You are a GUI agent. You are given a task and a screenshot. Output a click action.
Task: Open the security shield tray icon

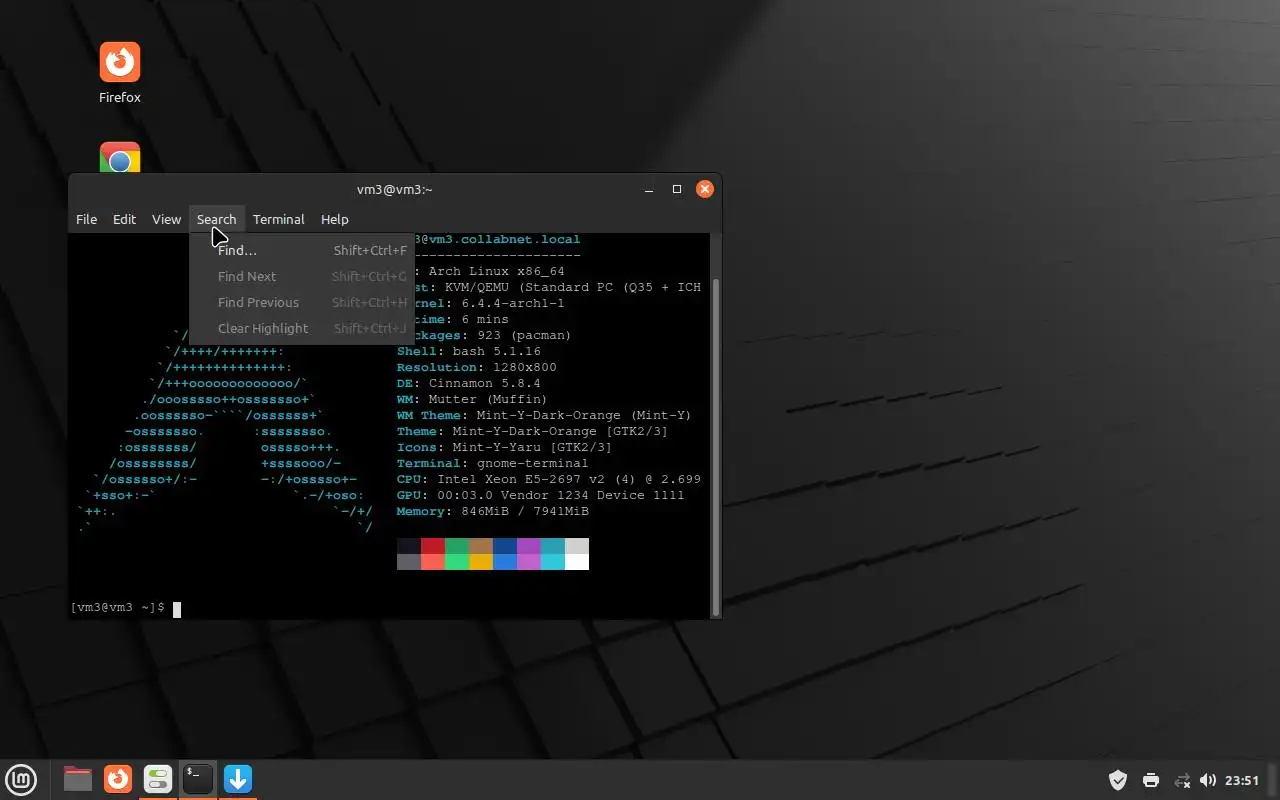(1119, 780)
